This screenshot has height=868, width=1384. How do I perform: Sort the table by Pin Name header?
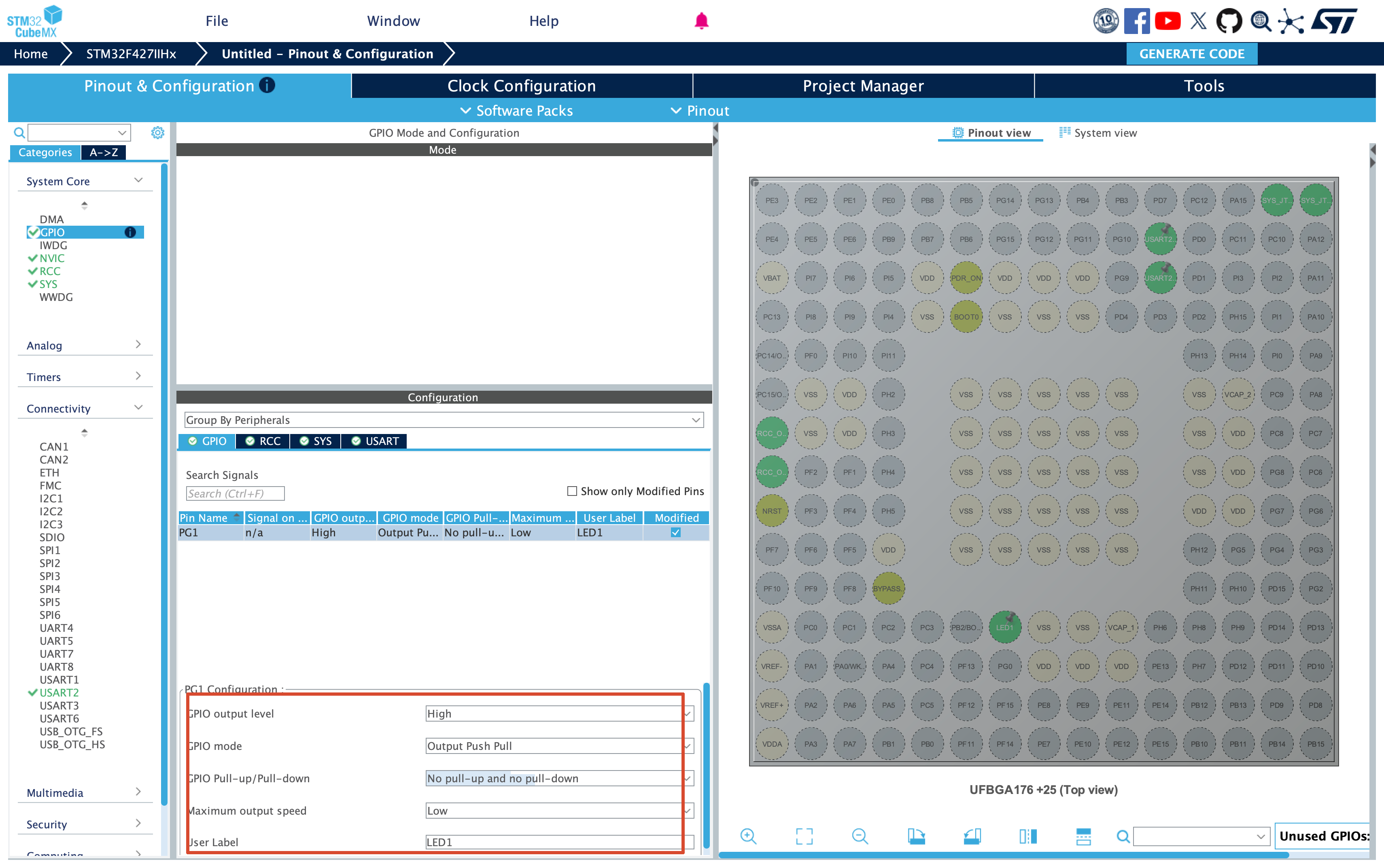pos(210,517)
